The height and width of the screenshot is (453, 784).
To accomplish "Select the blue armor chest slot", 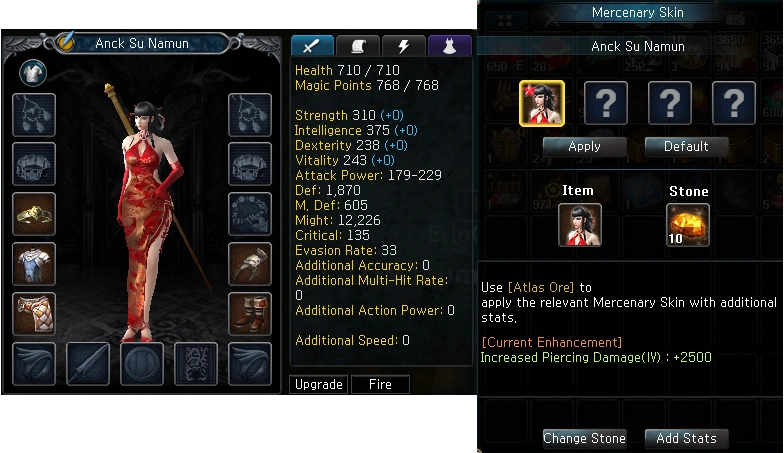I will 34,264.
